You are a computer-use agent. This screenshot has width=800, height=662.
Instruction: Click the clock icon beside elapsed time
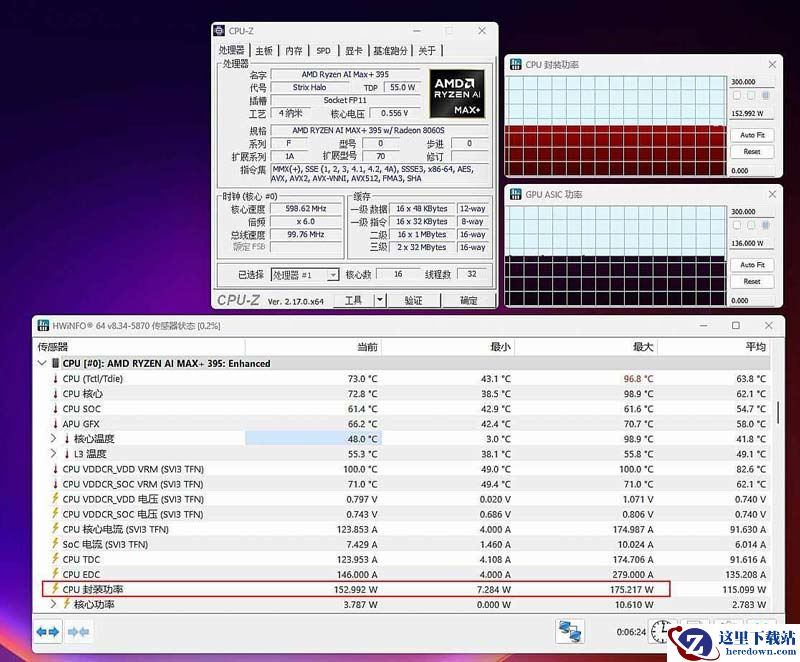point(661,631)
